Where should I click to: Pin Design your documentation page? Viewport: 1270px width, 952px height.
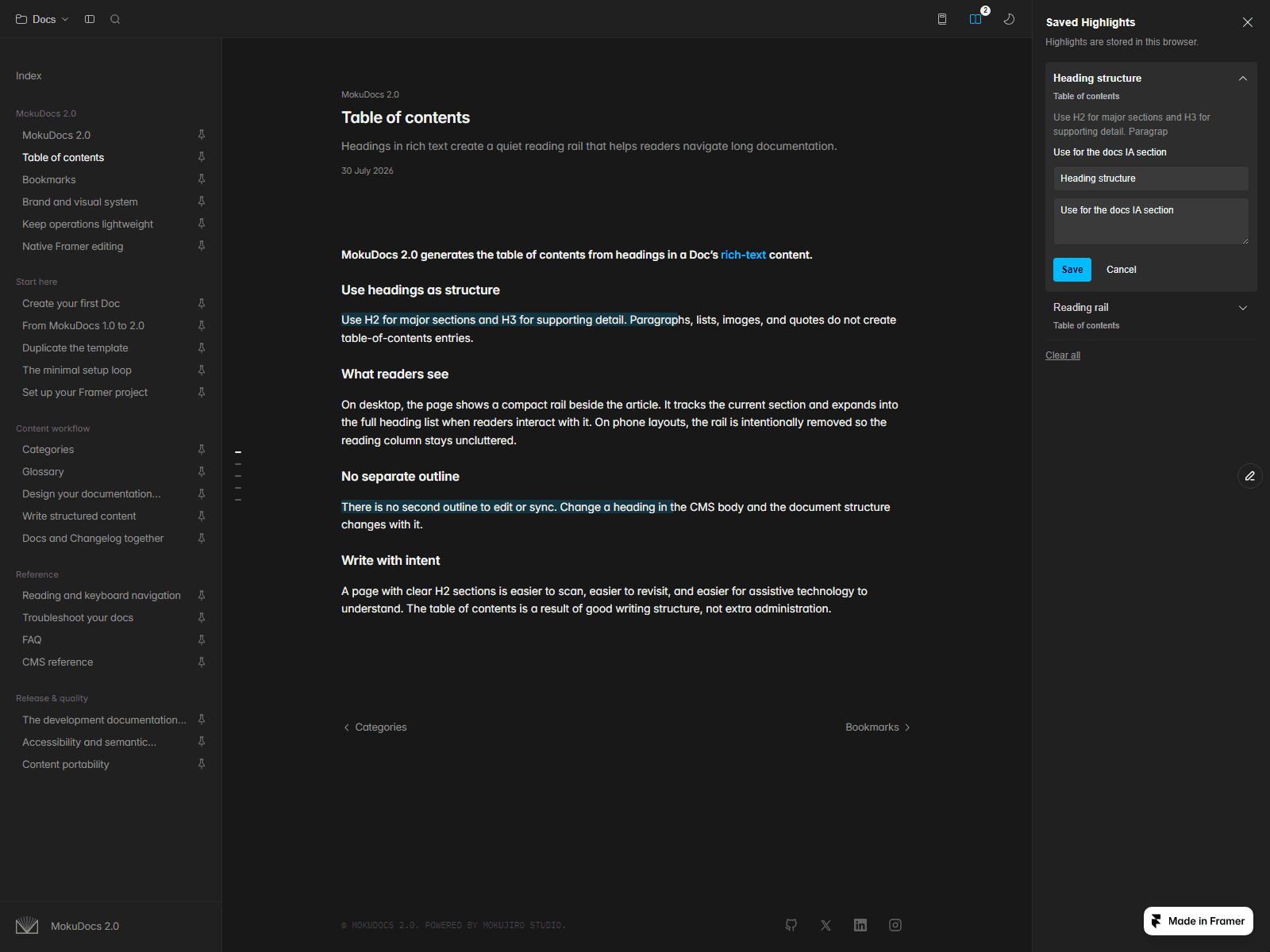tap(202, 493)
